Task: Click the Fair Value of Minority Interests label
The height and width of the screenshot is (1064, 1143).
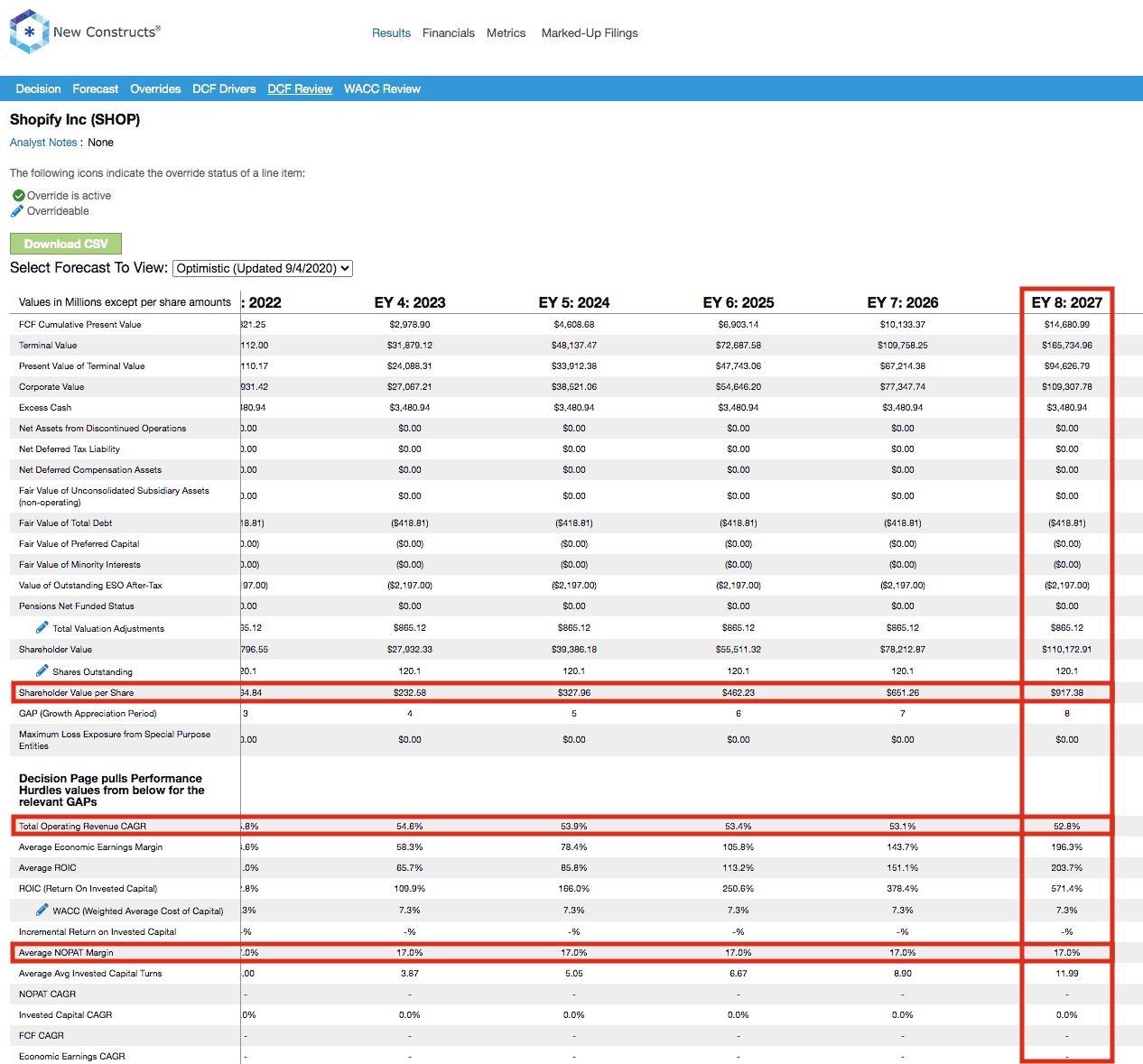Action: tap(79, 564)
